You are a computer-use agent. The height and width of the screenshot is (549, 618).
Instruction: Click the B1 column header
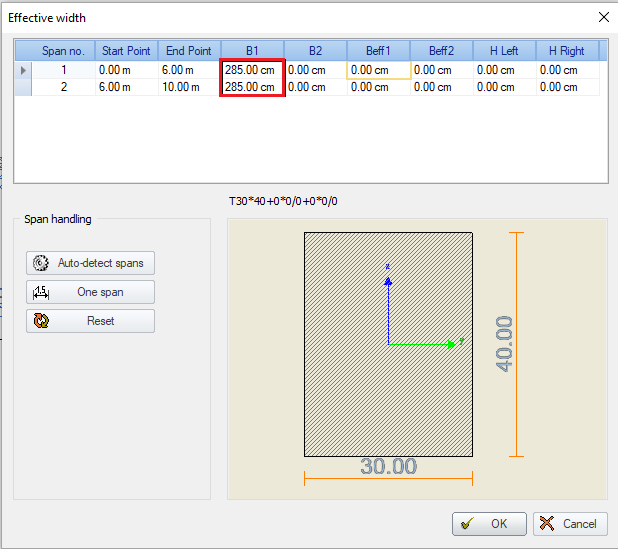point(252,51)
